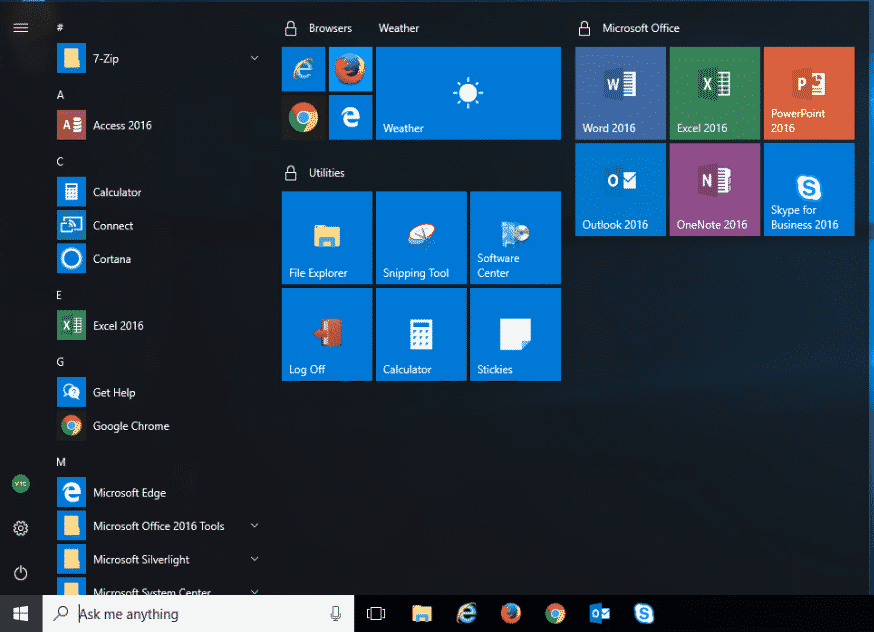Launch PowerPoint 2016 tile
This screenshot has width=874, height=632.
(x=809, y=93)
